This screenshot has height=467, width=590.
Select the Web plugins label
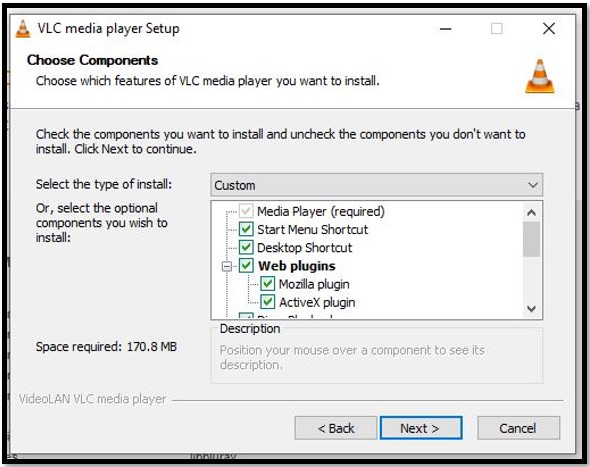(x=297, y=266)
